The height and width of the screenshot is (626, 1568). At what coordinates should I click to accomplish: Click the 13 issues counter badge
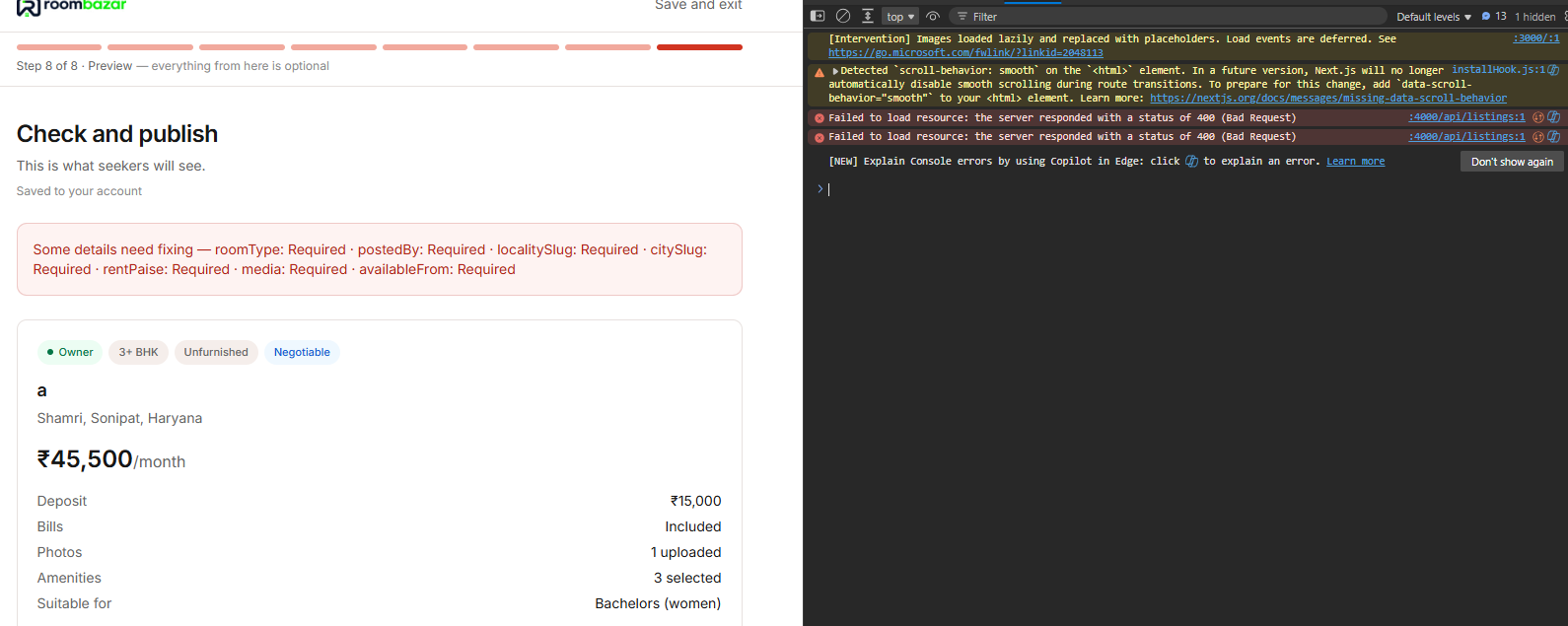coord(1494,17)
